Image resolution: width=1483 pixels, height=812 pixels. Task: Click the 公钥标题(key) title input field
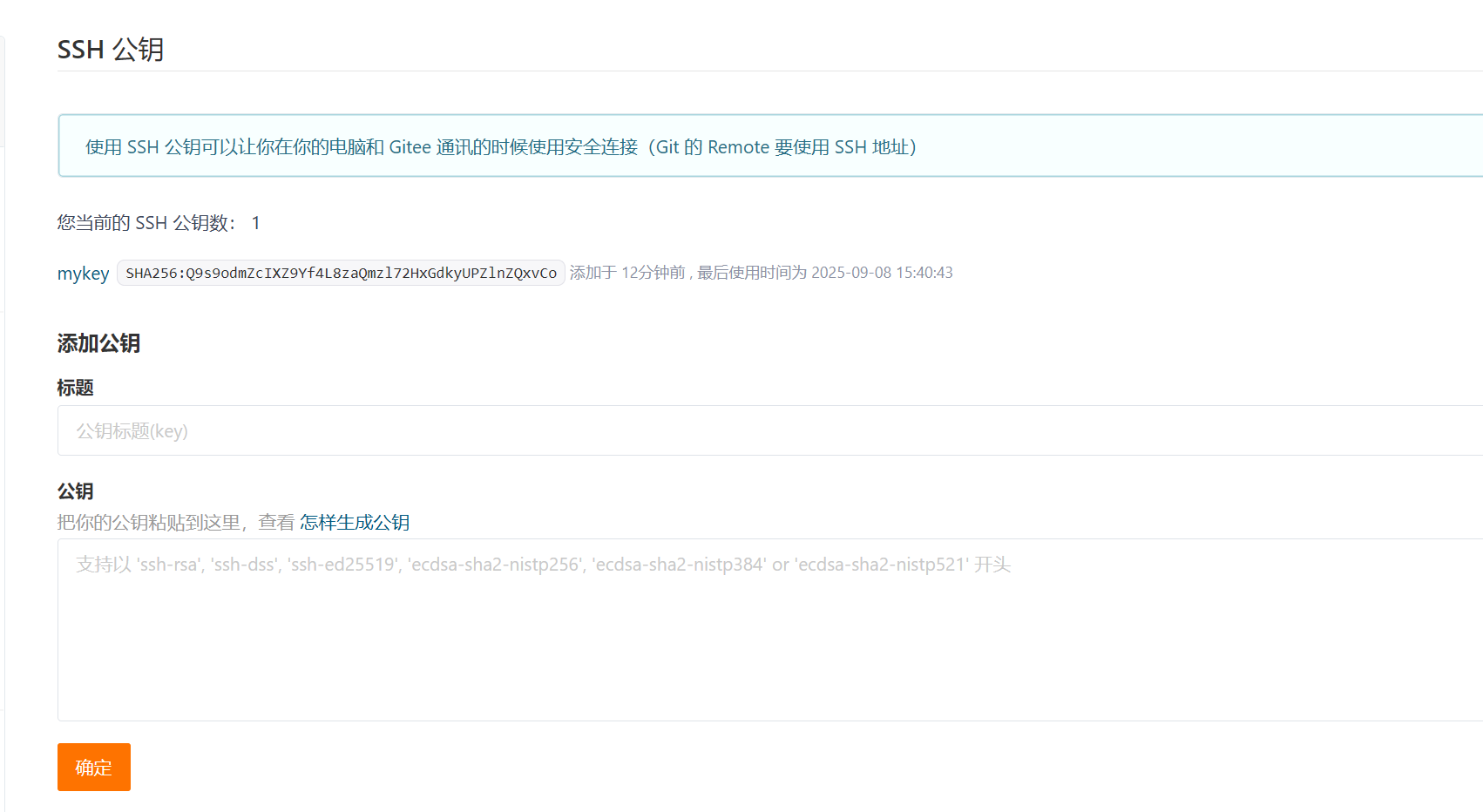pyautogui.click(x=770, y=430)
